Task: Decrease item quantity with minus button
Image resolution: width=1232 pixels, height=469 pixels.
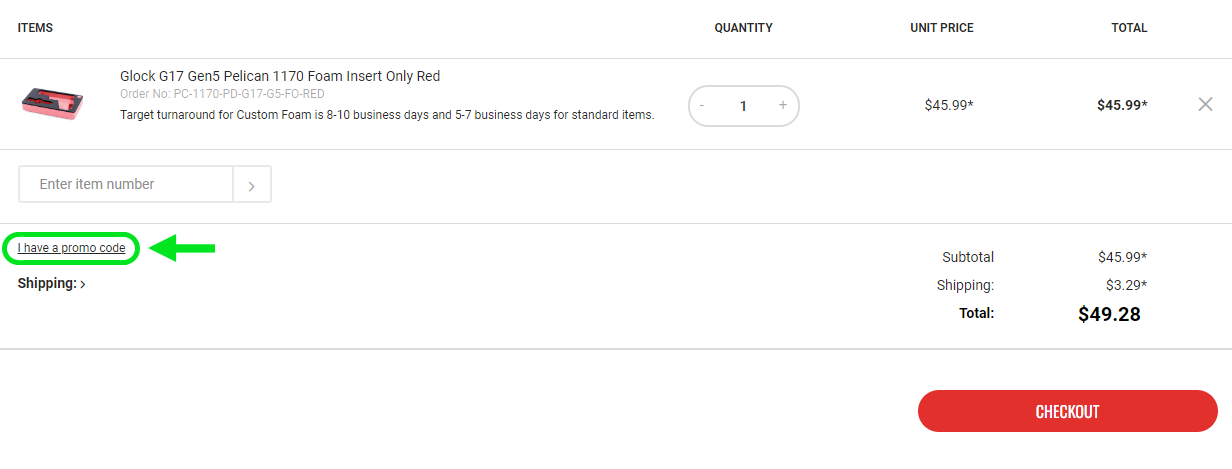Action: (702, 105)
